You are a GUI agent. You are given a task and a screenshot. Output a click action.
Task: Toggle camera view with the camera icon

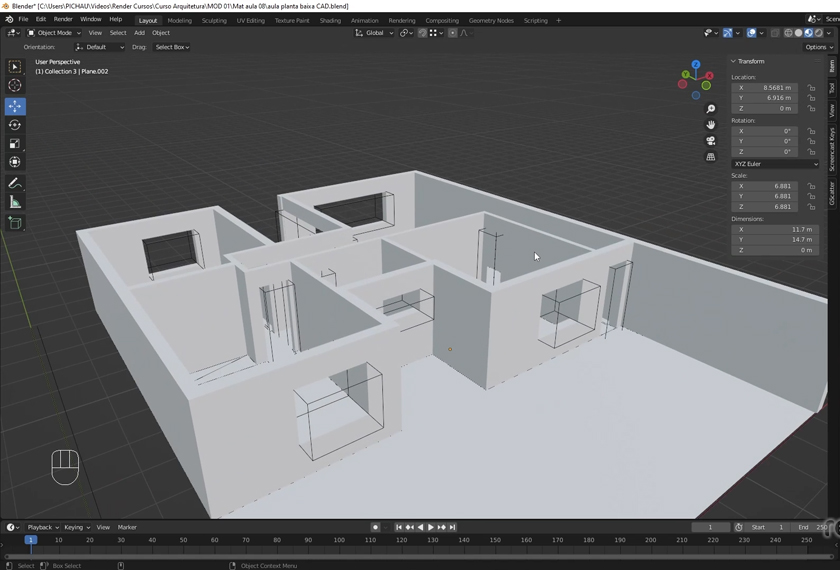coord(711,141)
